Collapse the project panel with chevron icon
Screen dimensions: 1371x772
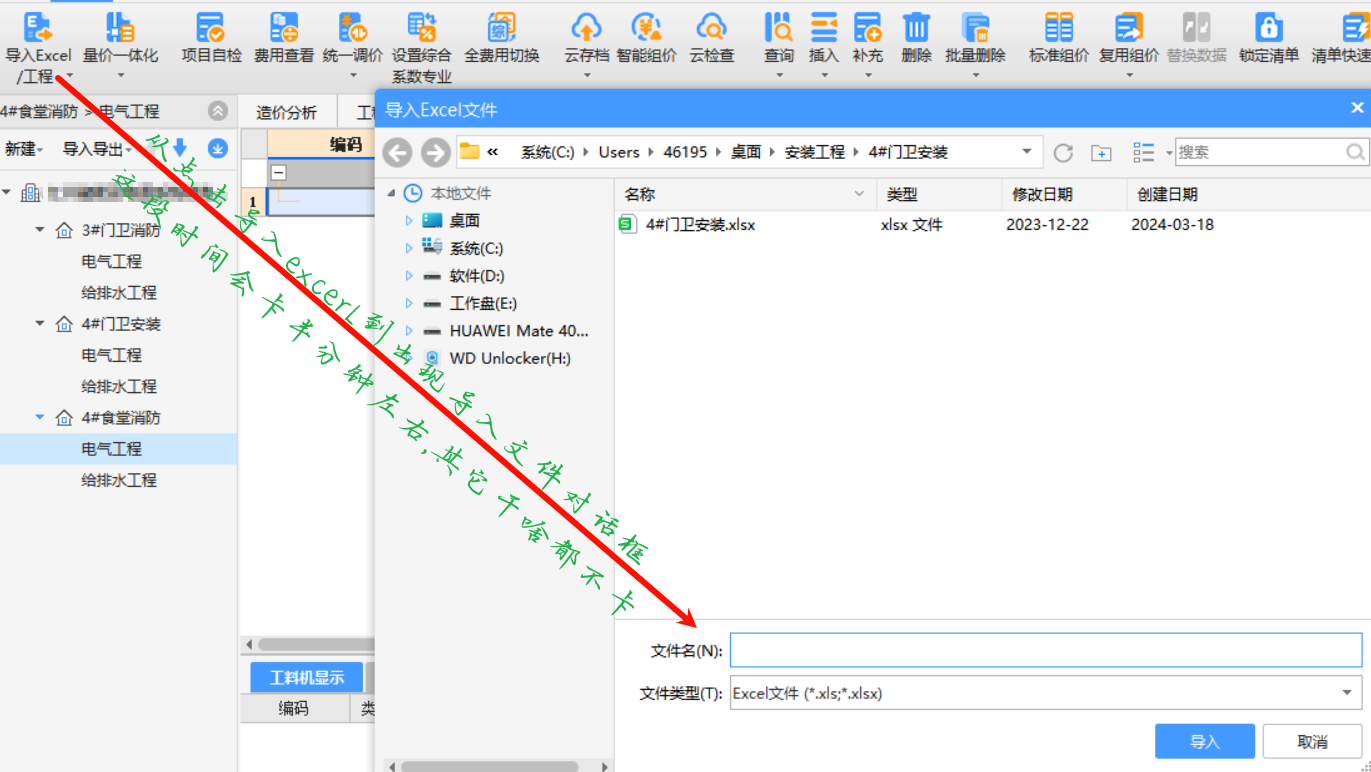point(217,111)
